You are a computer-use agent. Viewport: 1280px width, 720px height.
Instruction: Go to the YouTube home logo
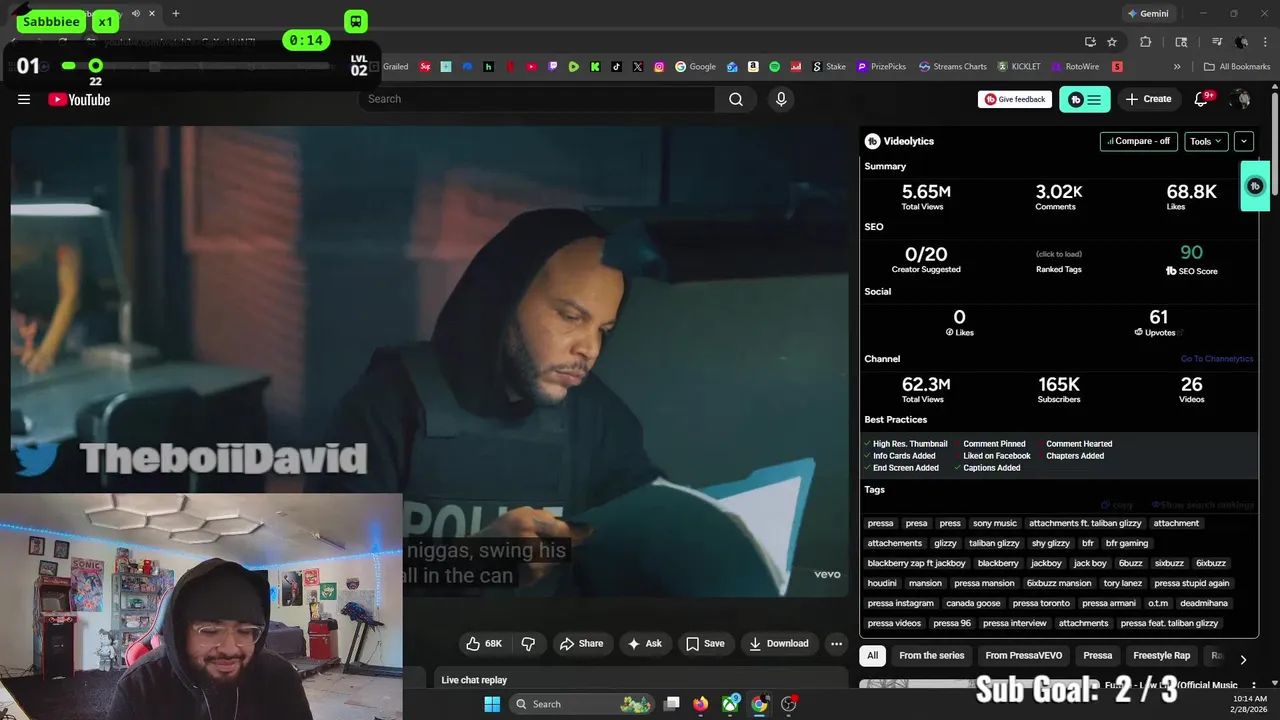(79, 99)
